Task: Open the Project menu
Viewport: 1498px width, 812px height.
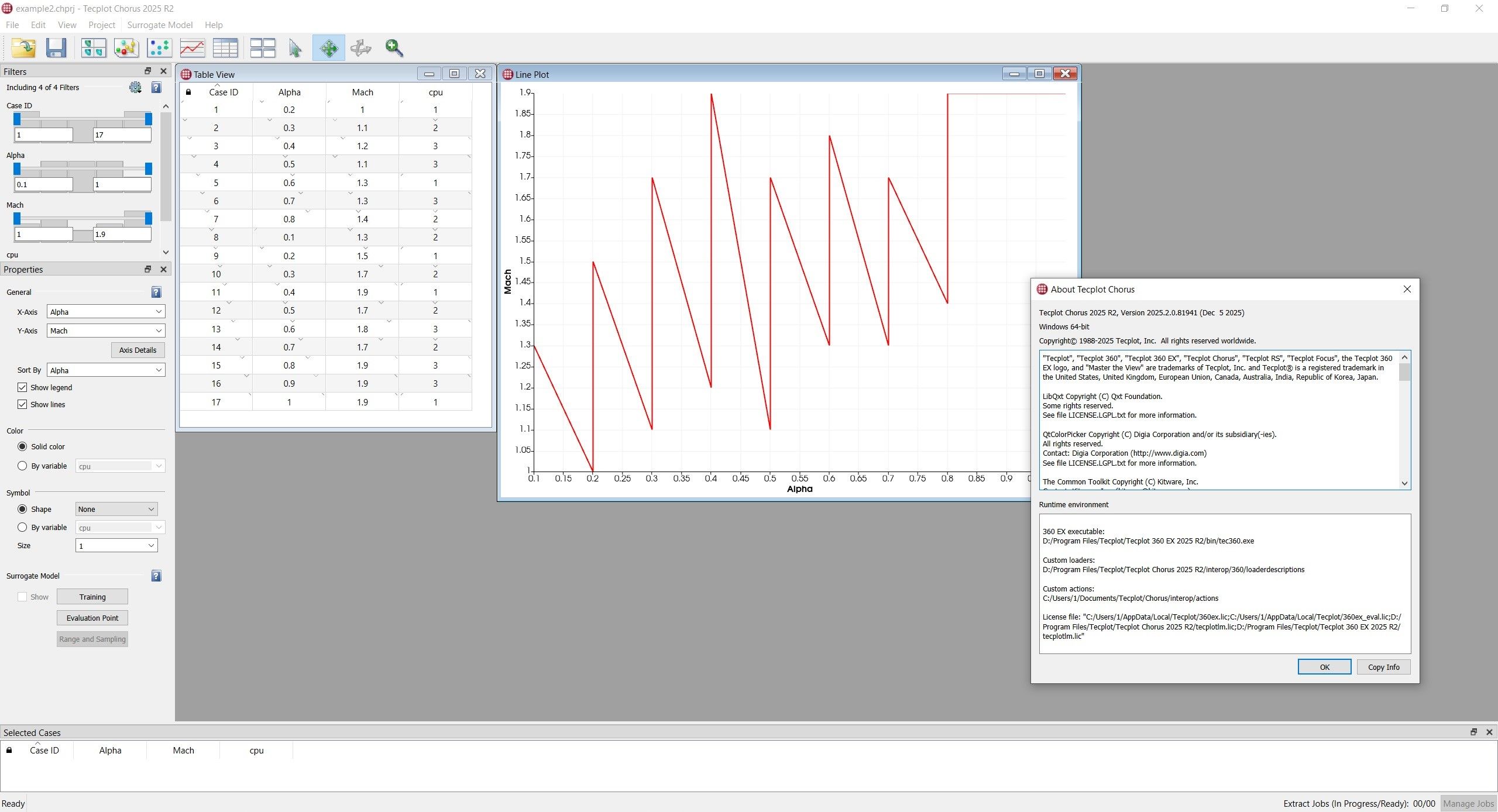Action: coord(102,25)
